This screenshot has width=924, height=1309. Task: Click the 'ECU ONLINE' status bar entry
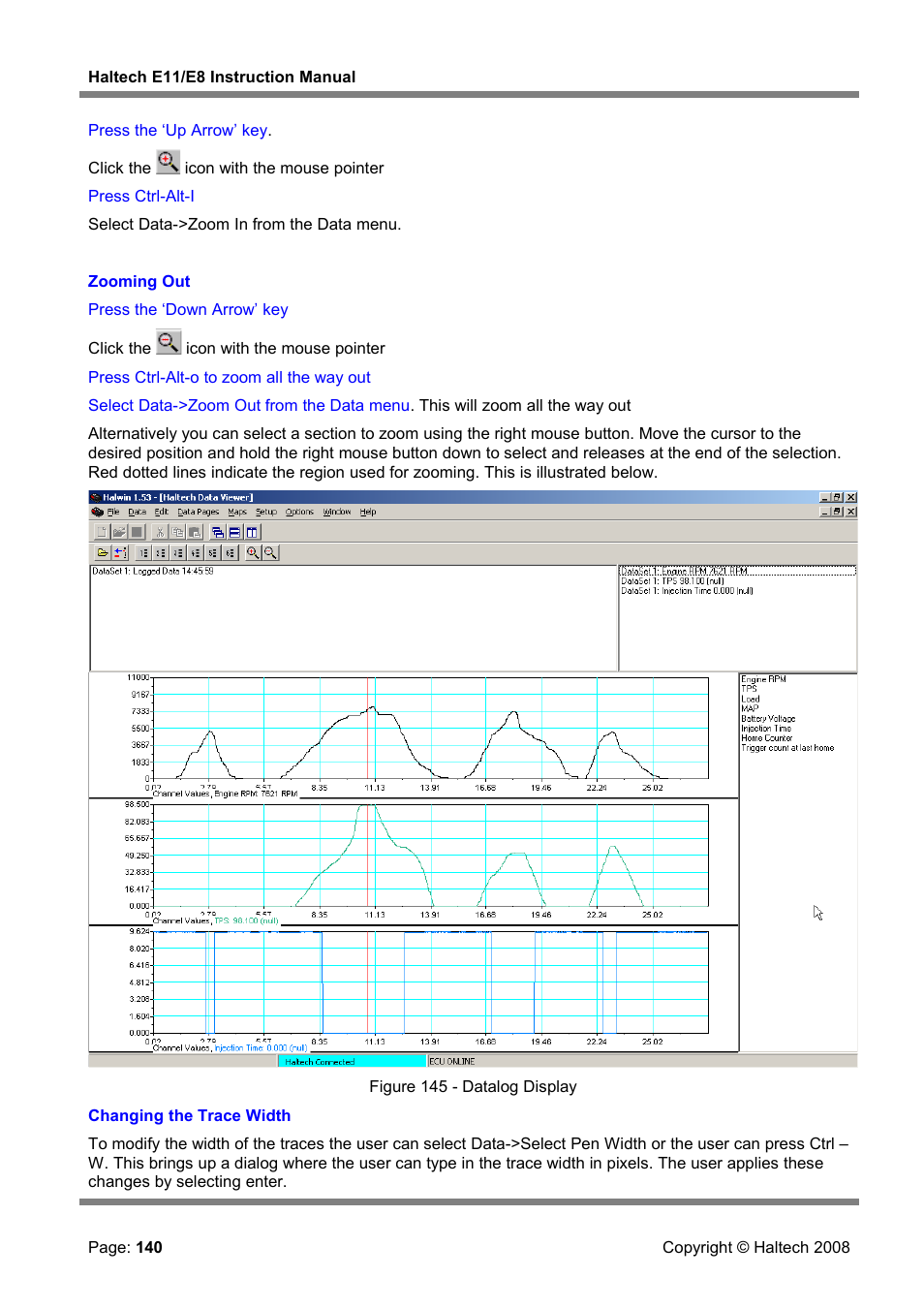pos(452,1062)
